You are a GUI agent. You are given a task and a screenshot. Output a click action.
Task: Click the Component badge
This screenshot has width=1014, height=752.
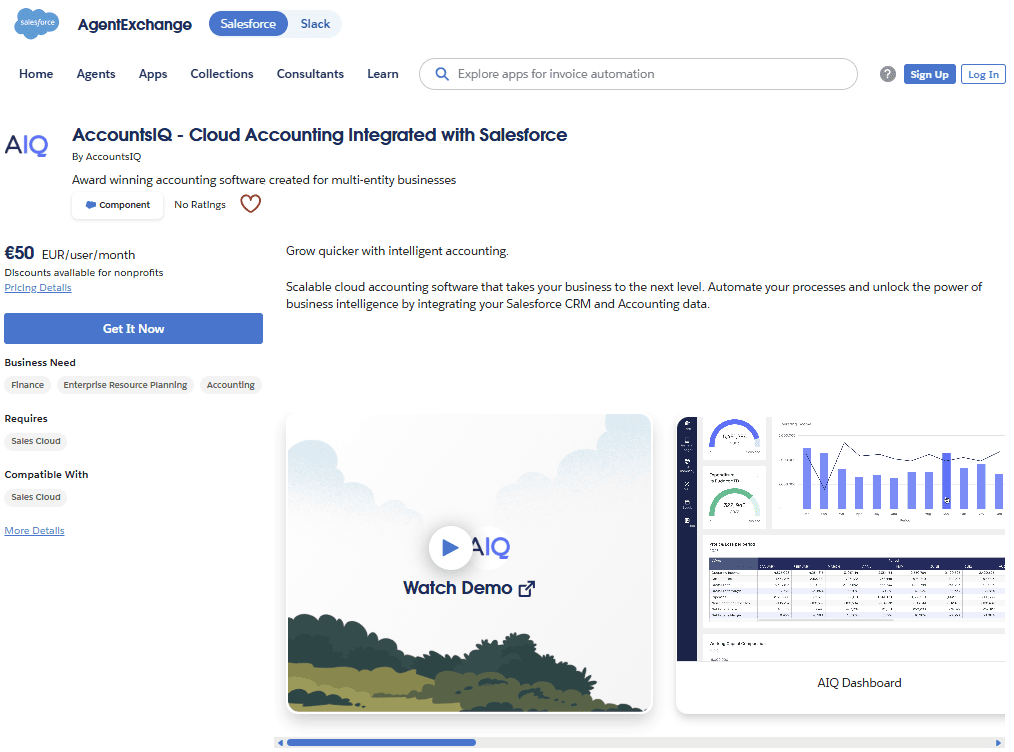tap(118, 205)
